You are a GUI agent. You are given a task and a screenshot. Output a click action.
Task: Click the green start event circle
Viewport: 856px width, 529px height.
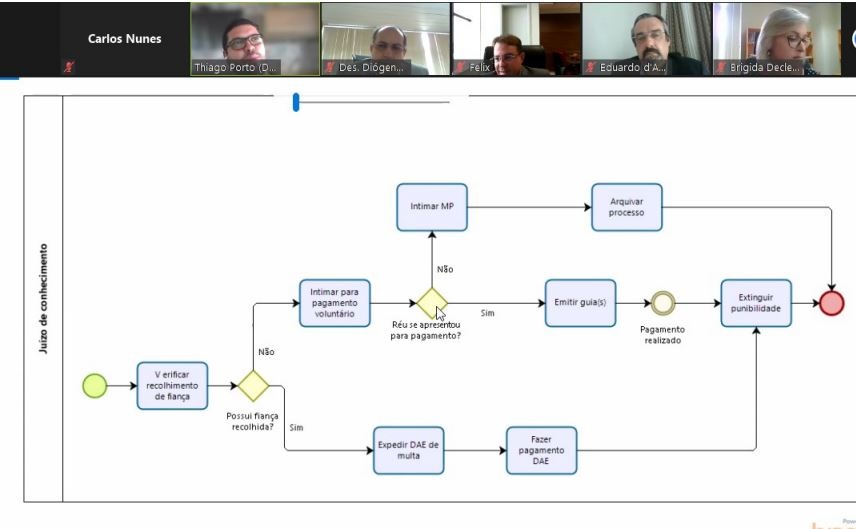[x=94, y=385]
